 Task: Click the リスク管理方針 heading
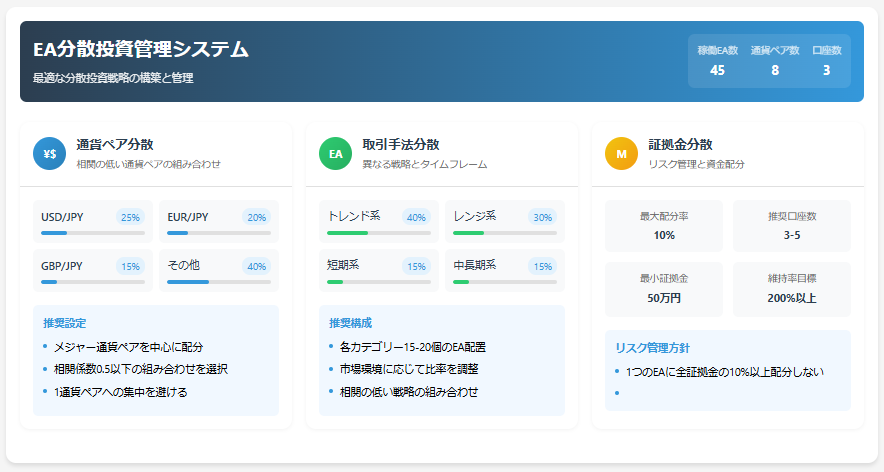tap(652, 348)
